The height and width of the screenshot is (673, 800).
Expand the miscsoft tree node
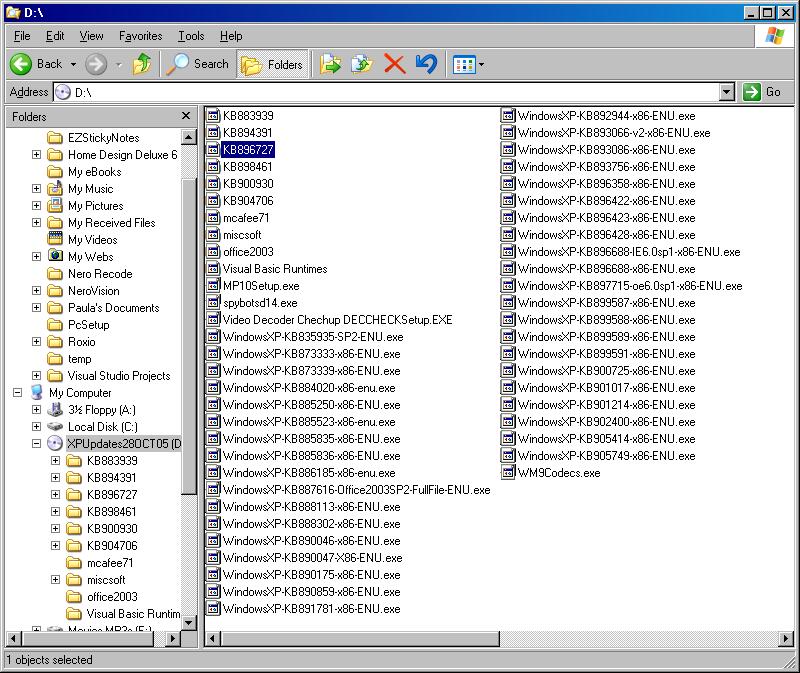[56, 580]
